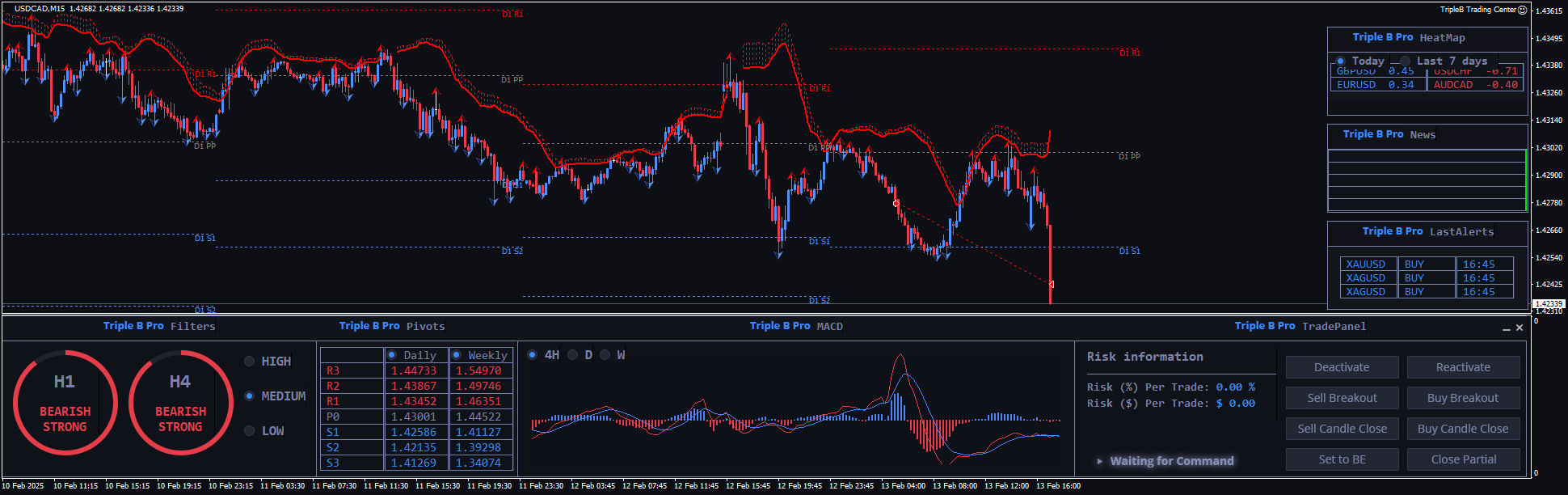Close the TradePanel with the X icon

coord(1520,328)
